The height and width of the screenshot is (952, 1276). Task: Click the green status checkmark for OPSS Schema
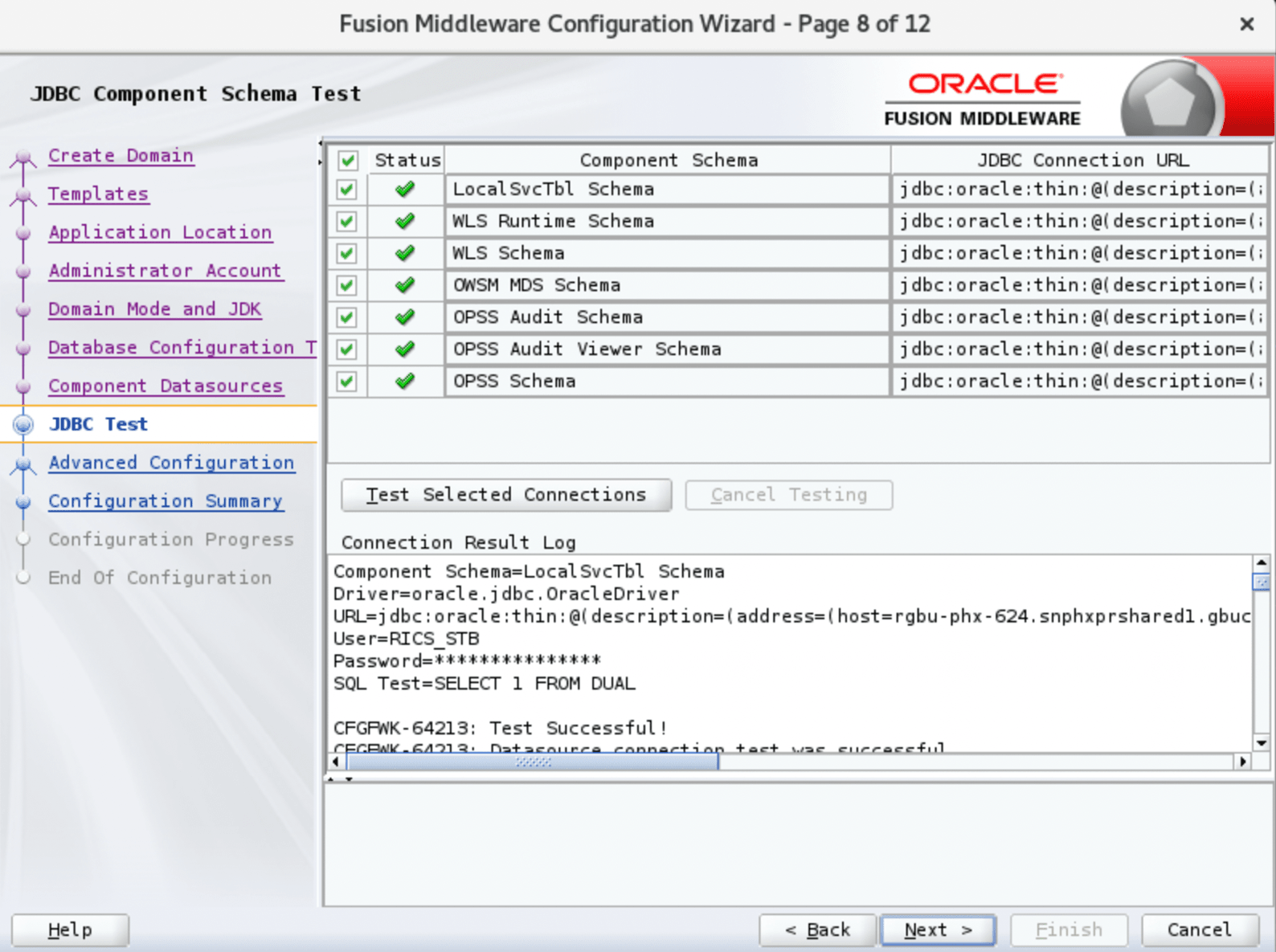pos(405,381)
